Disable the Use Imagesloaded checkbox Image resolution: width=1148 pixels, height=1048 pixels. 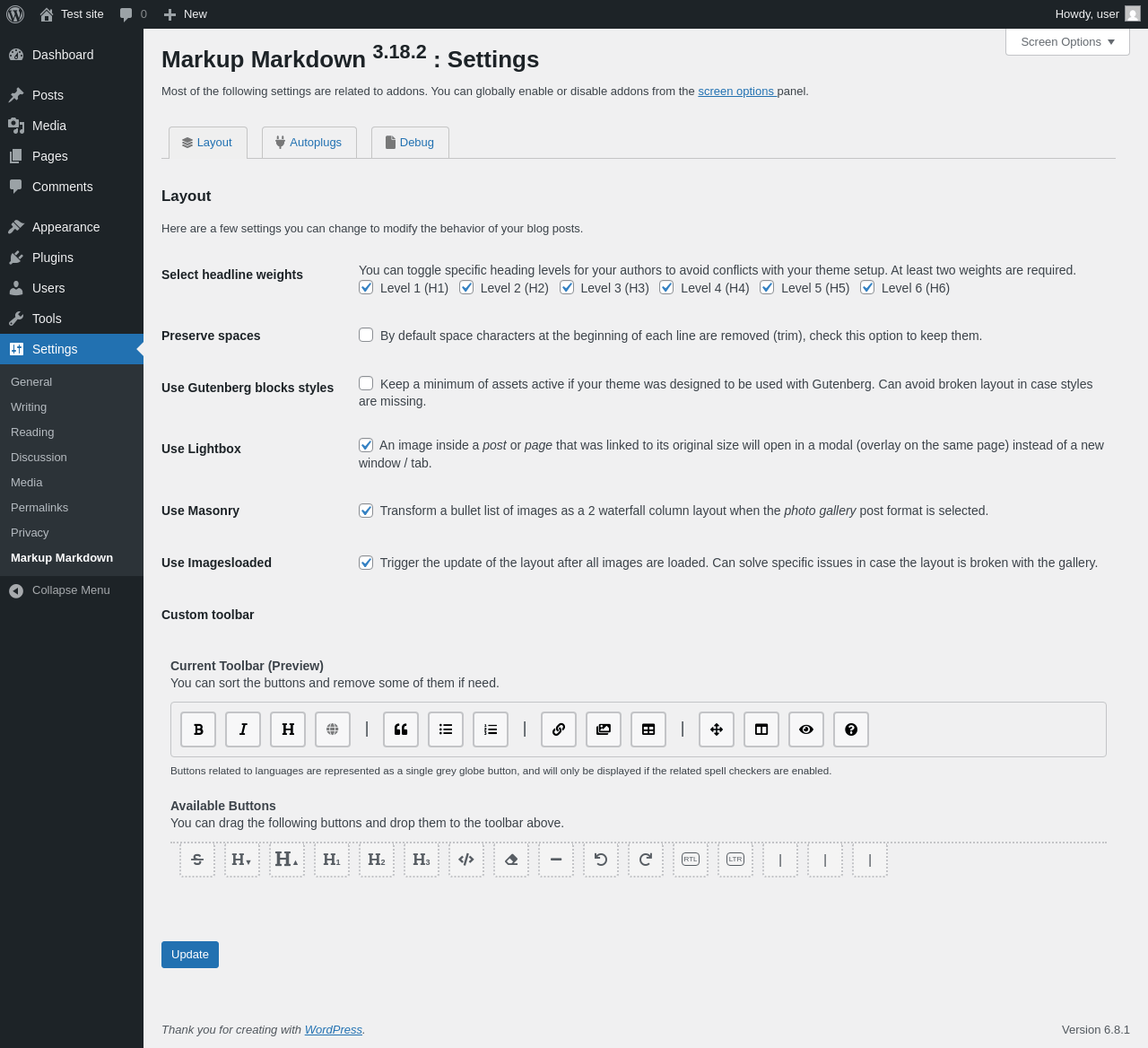click(x=366, y=563)
